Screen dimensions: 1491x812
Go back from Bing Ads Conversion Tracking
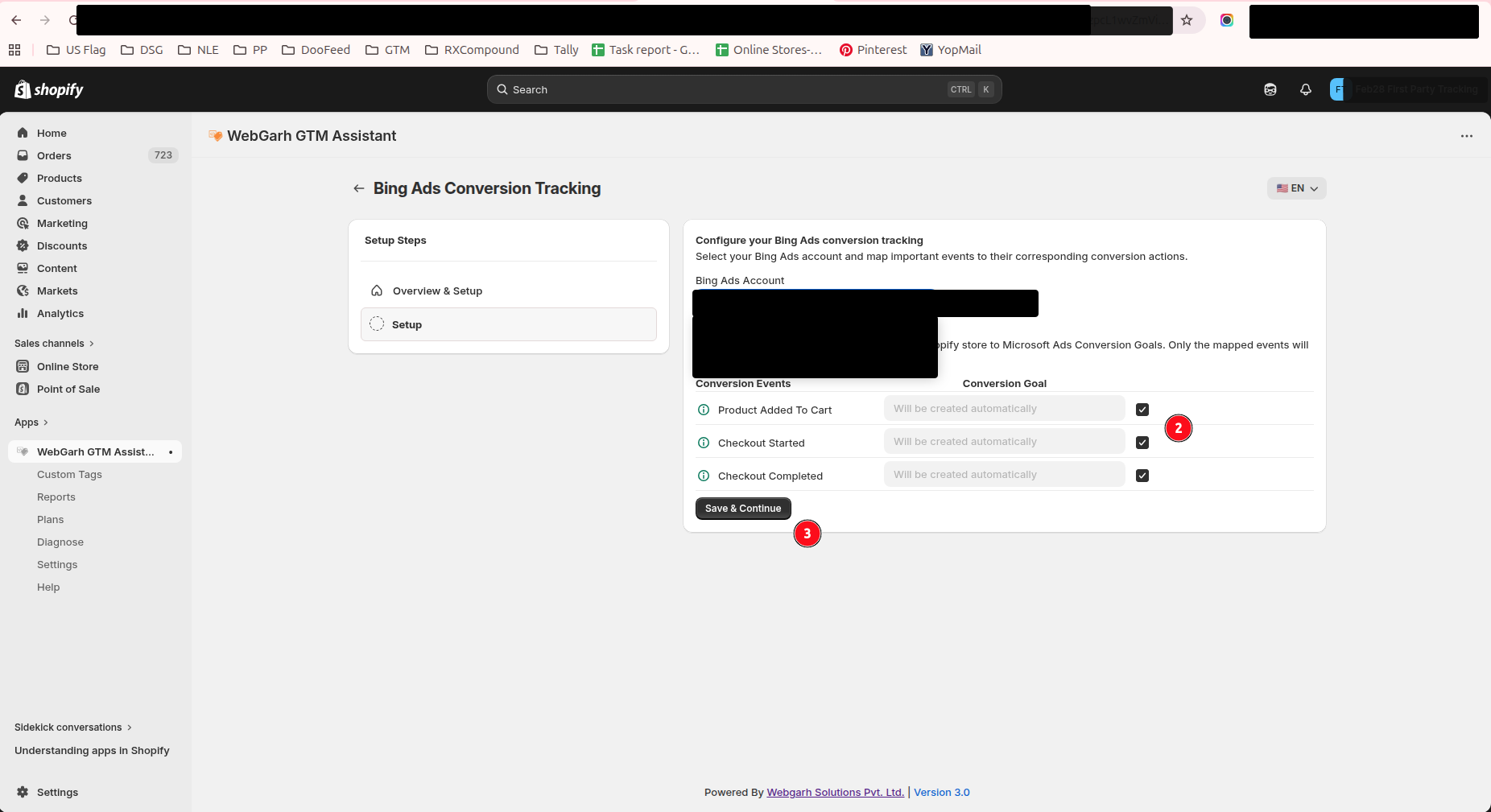click(359, 188)
